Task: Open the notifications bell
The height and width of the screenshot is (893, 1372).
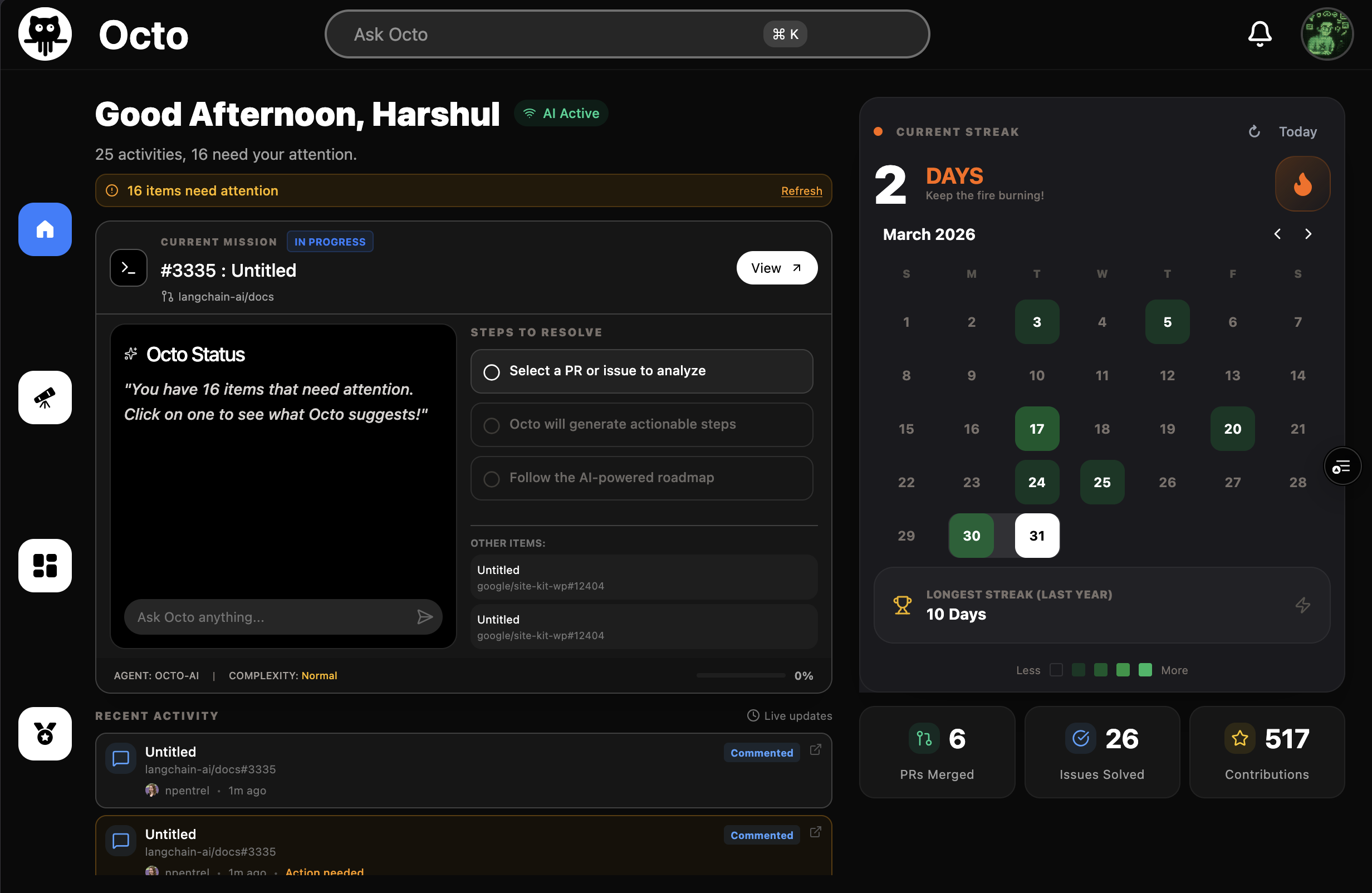Action: [1260, 34]
